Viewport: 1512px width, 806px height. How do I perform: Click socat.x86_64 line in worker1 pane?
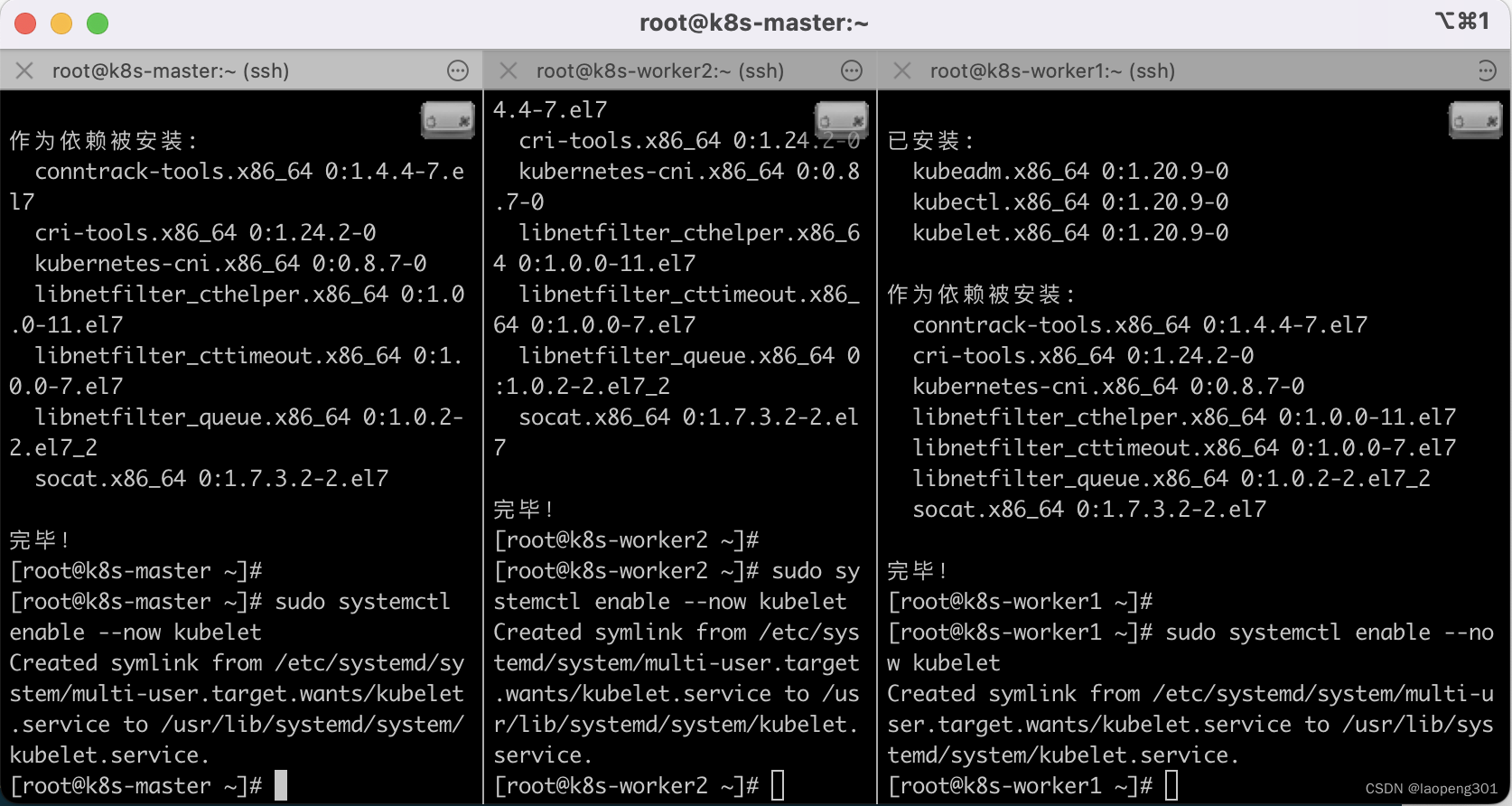coord(1089,509)
